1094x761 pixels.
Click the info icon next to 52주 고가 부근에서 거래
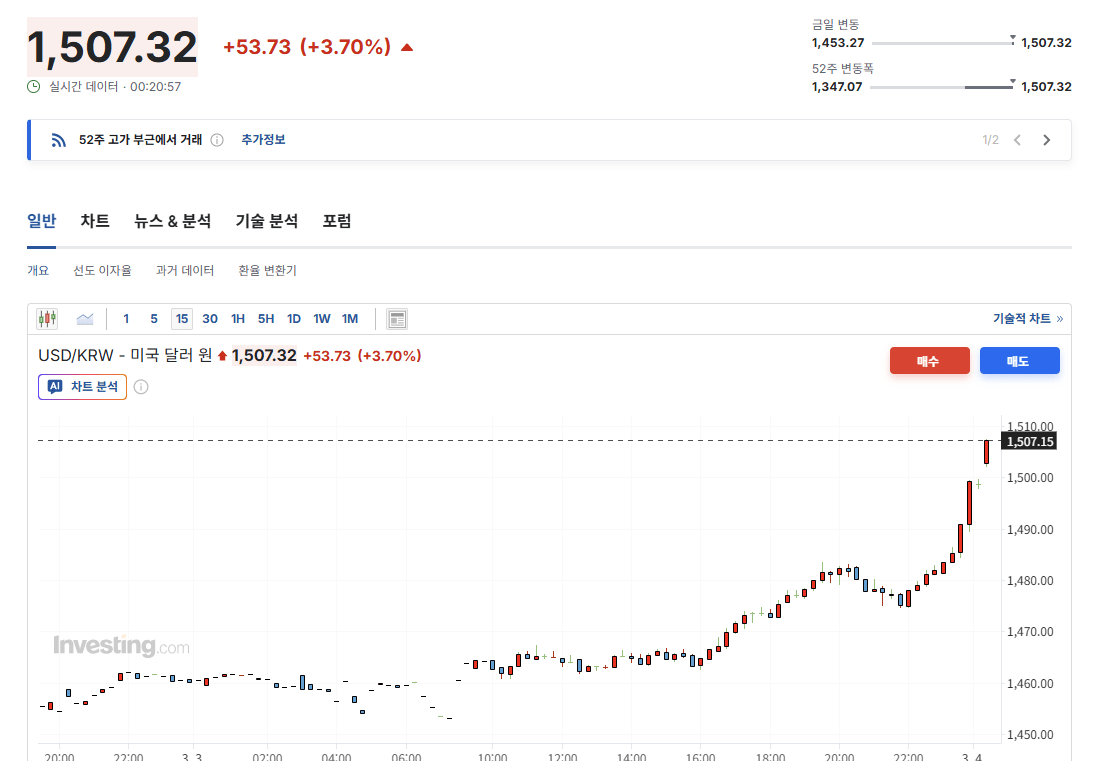217,140
